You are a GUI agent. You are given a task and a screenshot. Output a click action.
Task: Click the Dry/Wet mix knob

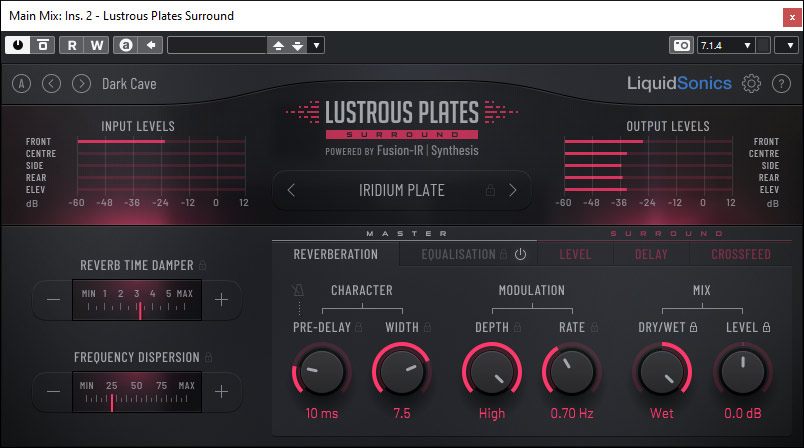[x=660, y=373]
